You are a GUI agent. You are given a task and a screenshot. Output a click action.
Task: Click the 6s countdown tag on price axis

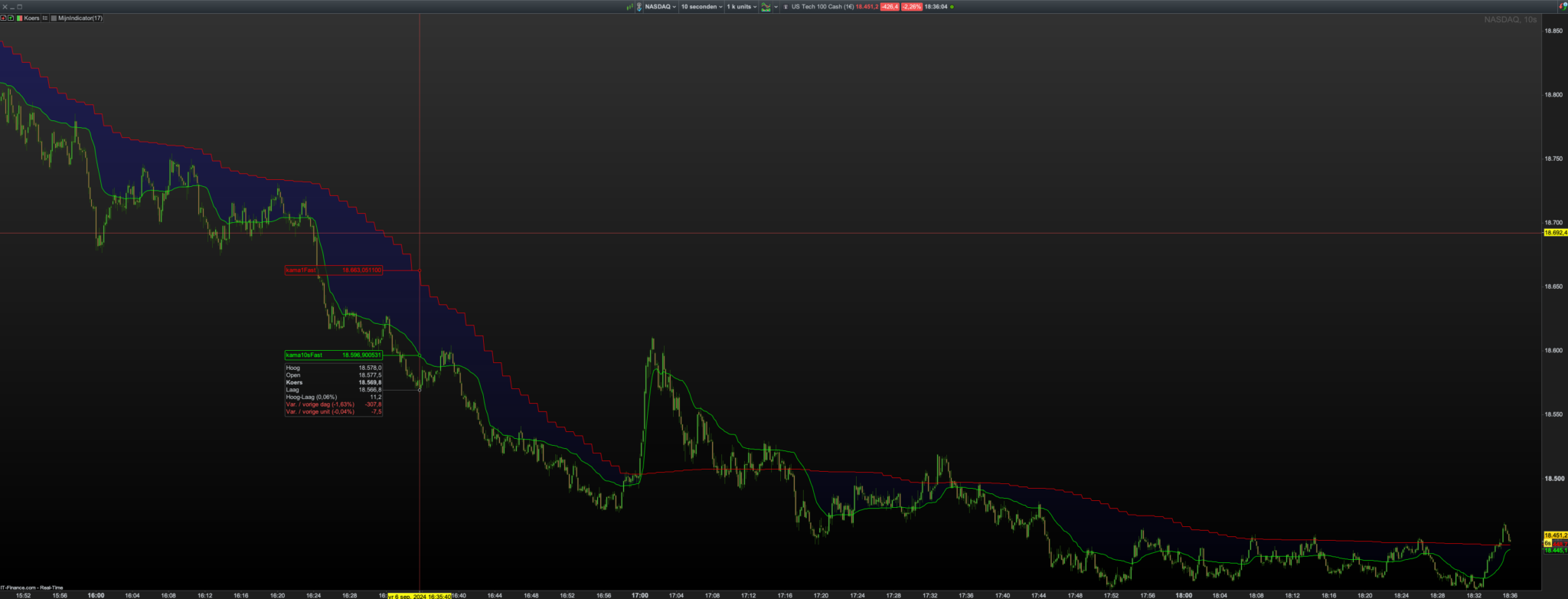click(x=1547, y=543)
